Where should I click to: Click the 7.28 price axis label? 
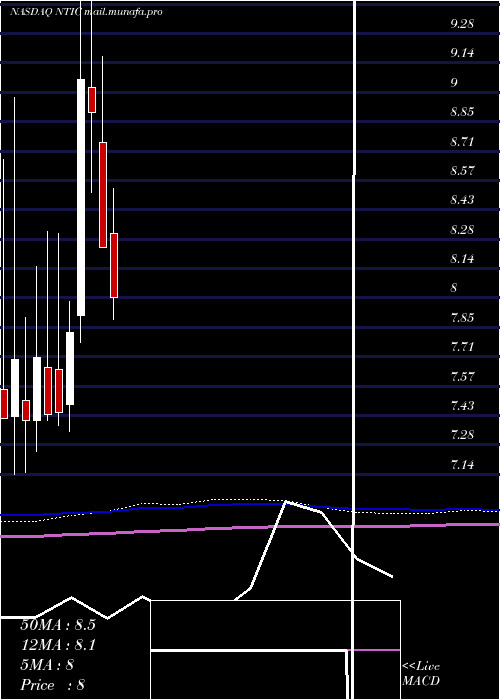462,435
